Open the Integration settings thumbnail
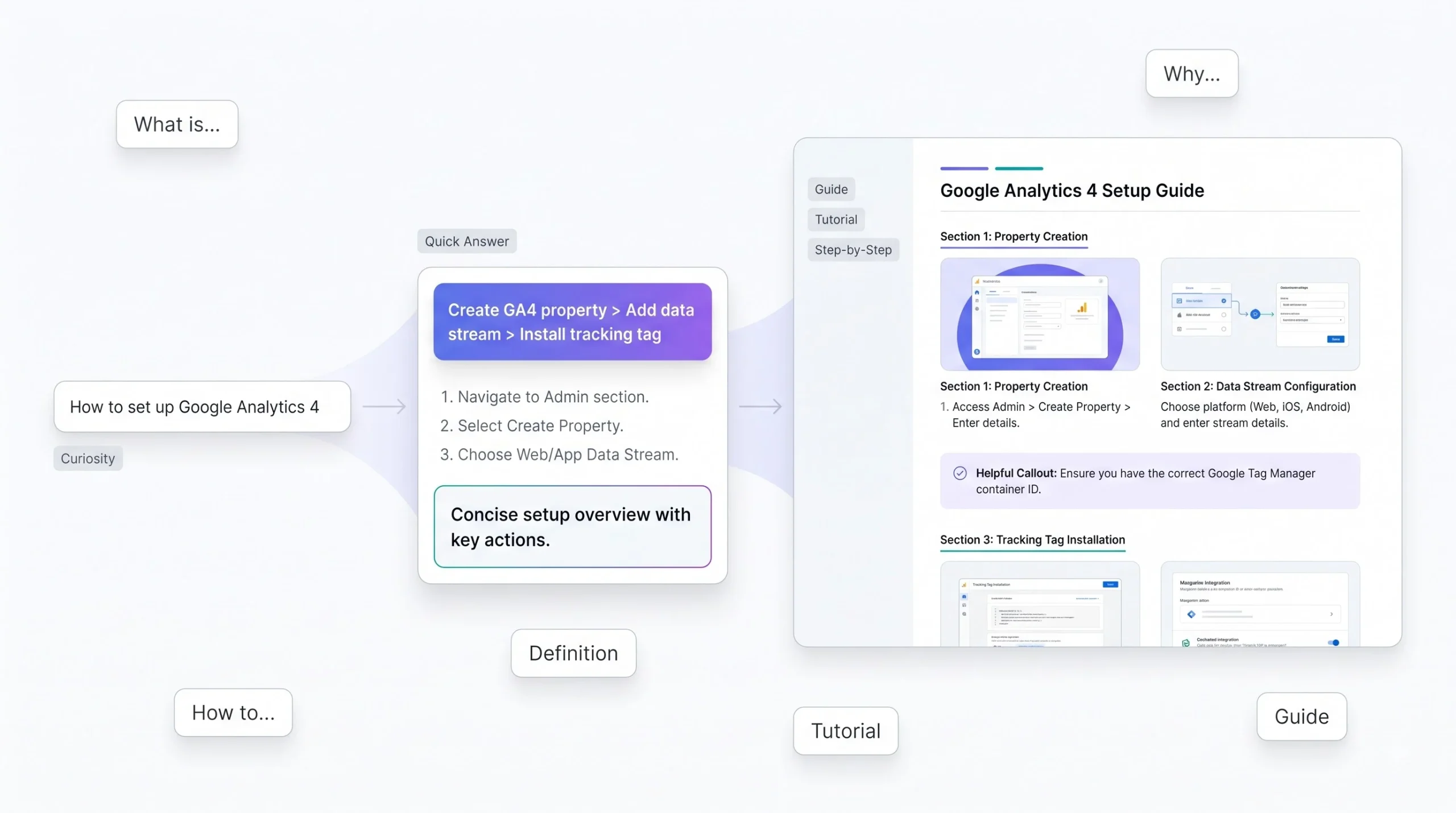The height and width of the screenshot is (813, 1456). 1260,604
